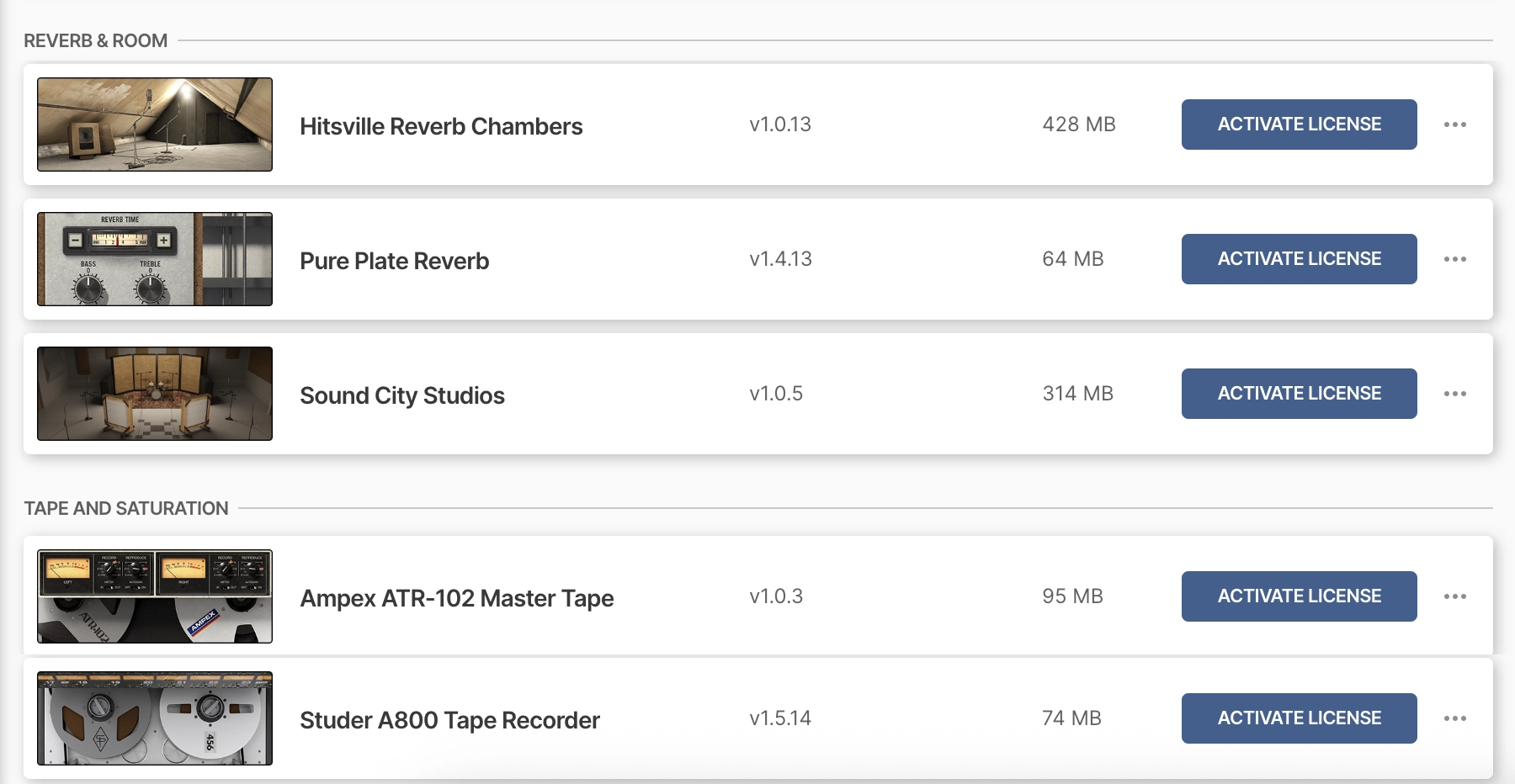Image resolution: width=1515 pixels, height=784 pixels.
Task: Select the Pure Plate Reverb title
Action: pyautogui.click(x=394, y=261)
